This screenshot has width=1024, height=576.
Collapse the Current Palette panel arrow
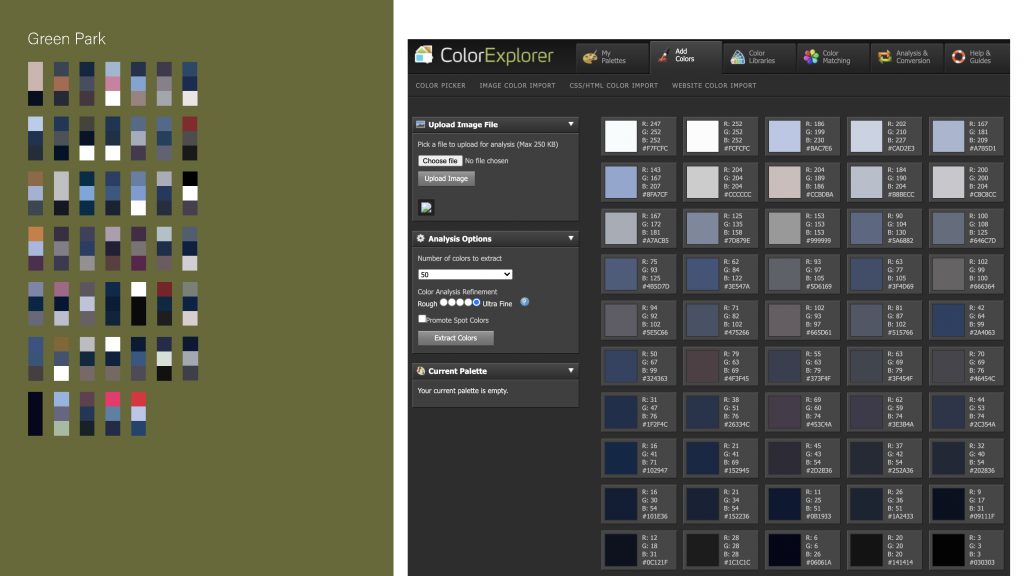(x=571, y=370)
